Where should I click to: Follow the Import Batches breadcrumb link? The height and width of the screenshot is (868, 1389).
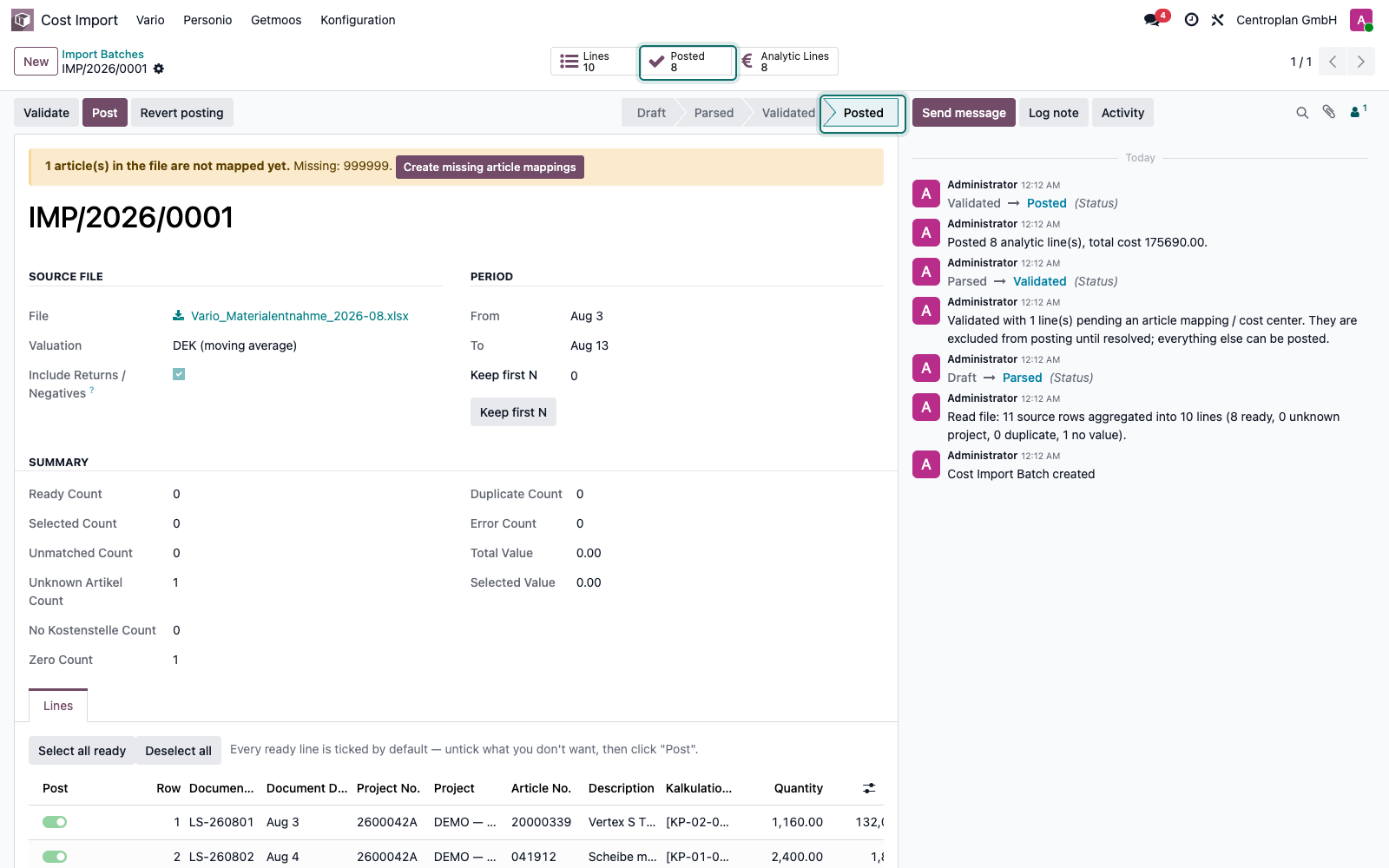[x=102, y=54]
